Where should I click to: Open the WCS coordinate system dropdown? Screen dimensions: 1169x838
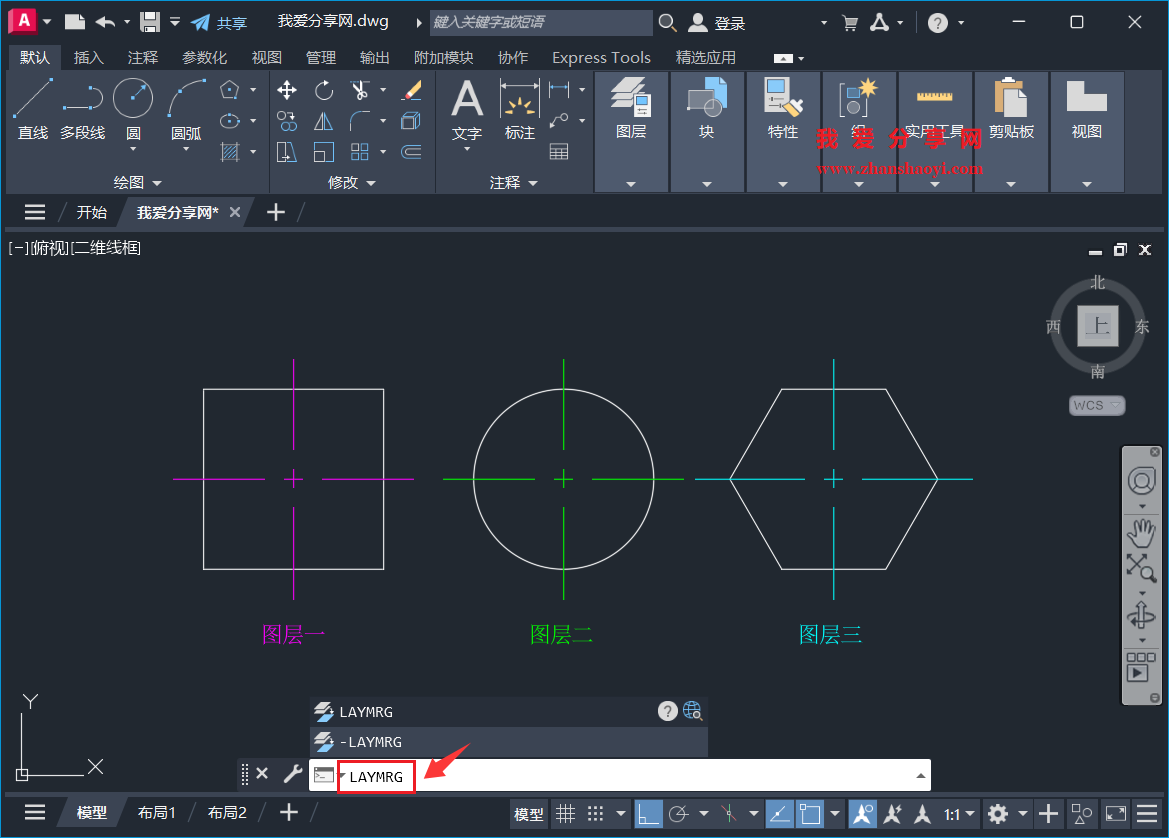tap(1097, 406)
